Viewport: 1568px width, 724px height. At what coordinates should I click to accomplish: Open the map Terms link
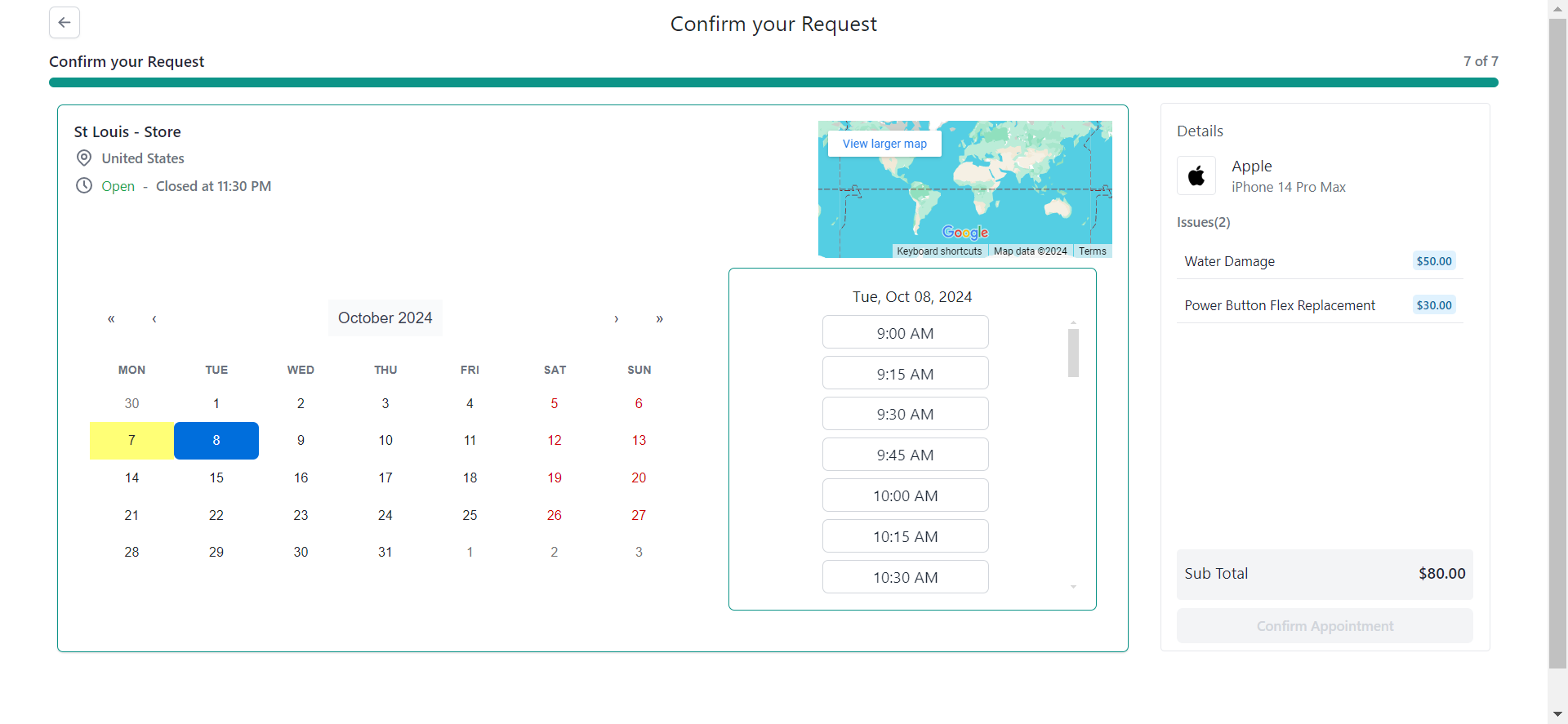(1093, 251)
